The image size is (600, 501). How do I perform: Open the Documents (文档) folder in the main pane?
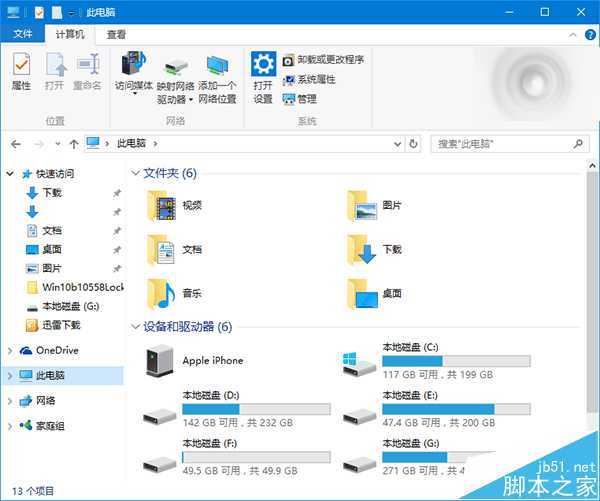[x=174, y=250]
